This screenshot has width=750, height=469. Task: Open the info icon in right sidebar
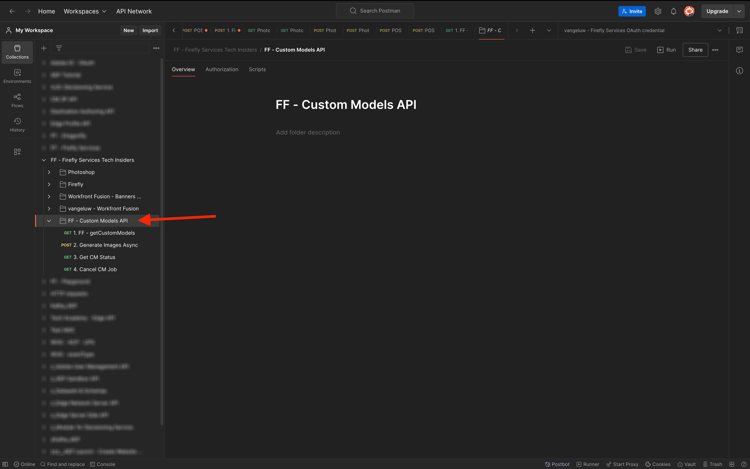(739, 71)
